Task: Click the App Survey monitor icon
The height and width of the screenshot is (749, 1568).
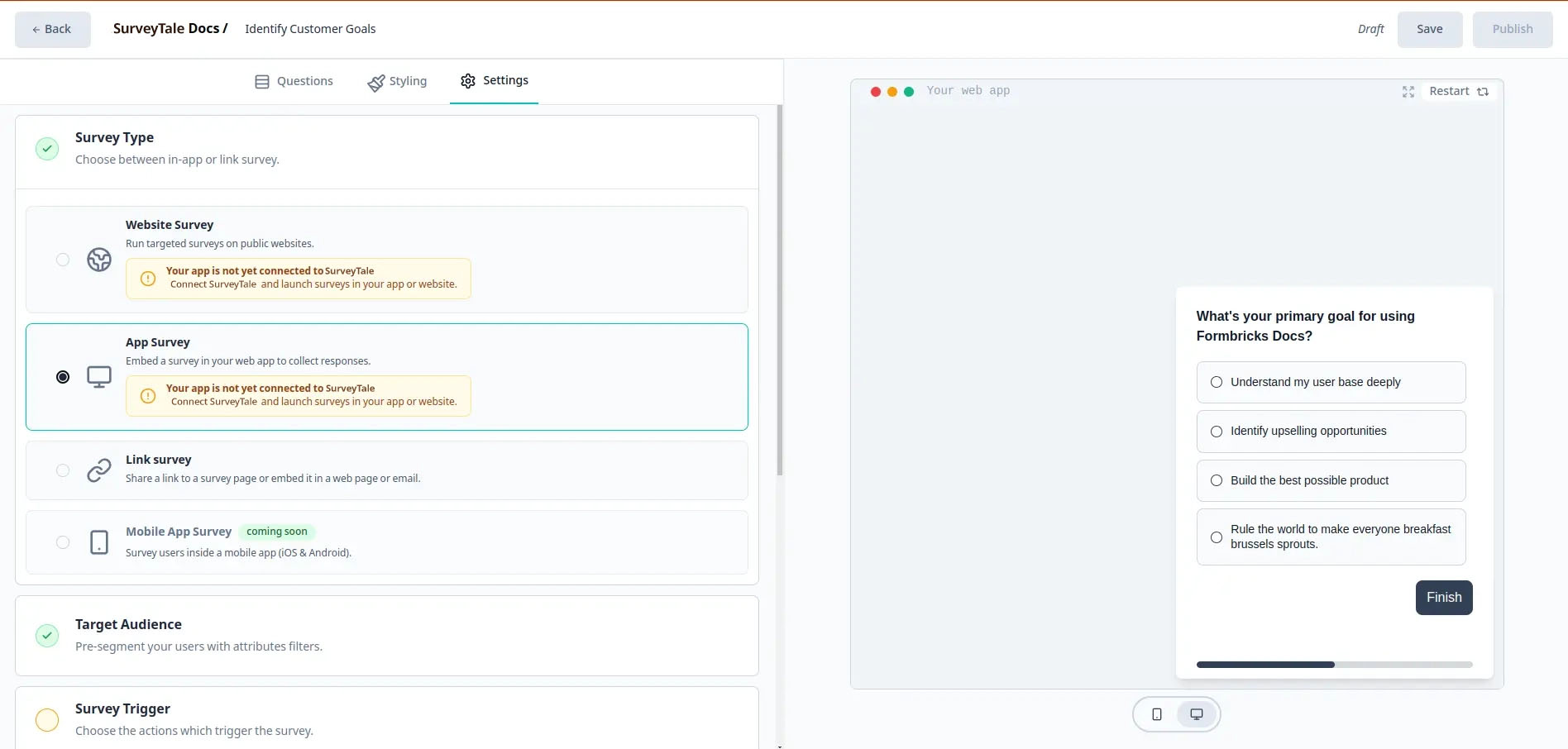Action: point(99,377)
